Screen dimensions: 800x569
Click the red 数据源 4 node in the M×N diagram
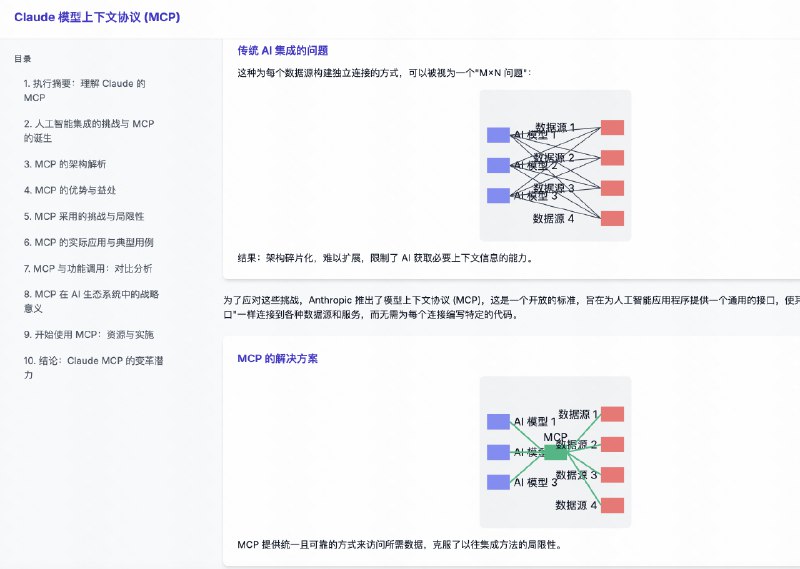click(612, 218)
